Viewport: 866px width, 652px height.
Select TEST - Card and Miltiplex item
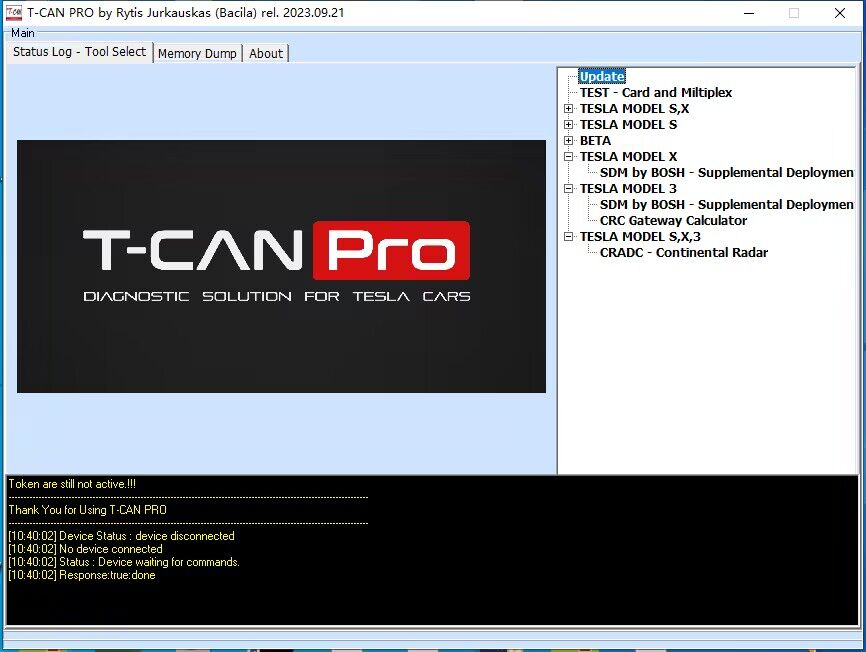click(x=656, y=92)
